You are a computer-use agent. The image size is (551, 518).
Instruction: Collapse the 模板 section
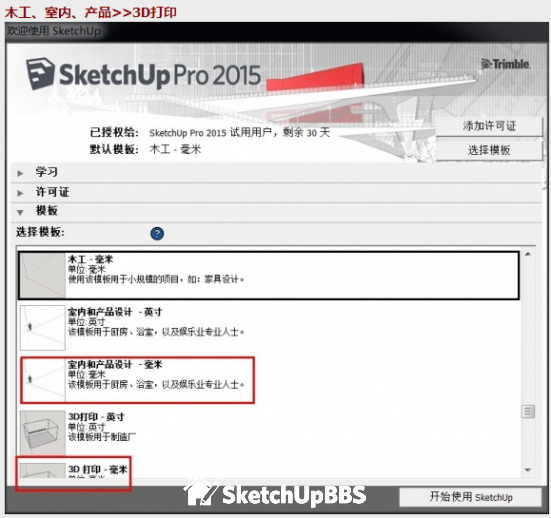20,212
